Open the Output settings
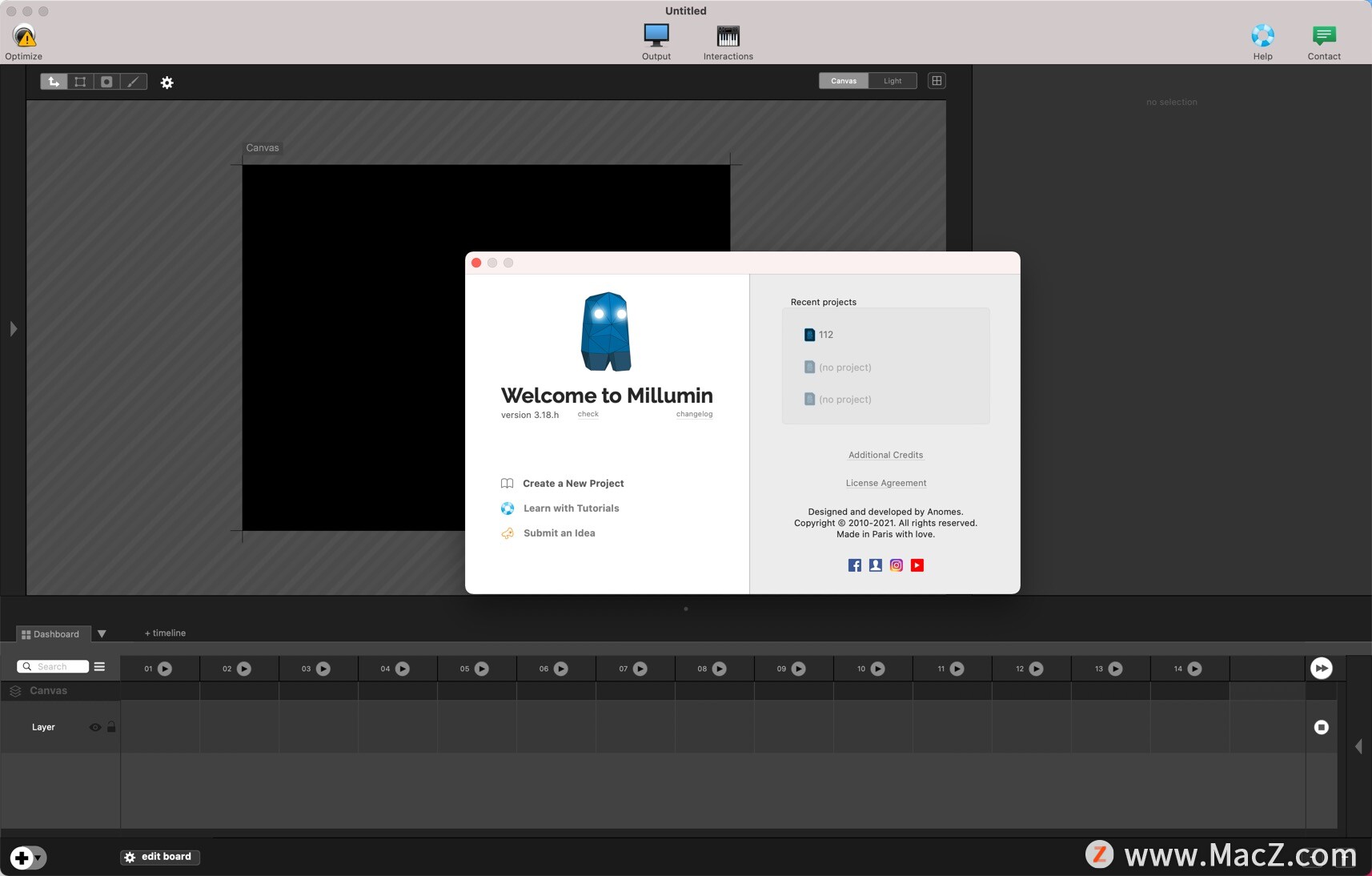This screenshot has height=876, width=1372. click(x=656, y=41)
